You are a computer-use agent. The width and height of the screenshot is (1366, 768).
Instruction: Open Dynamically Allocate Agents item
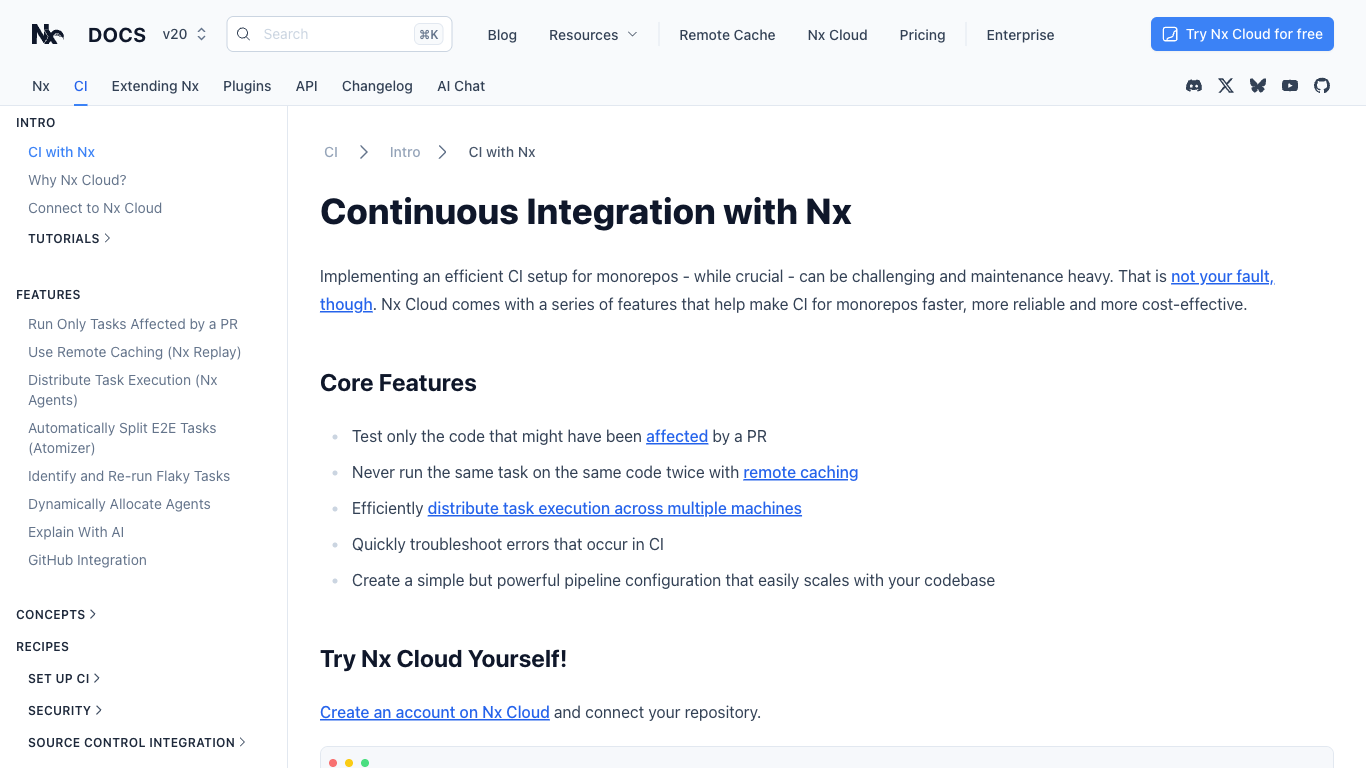(x=119, y=504)
